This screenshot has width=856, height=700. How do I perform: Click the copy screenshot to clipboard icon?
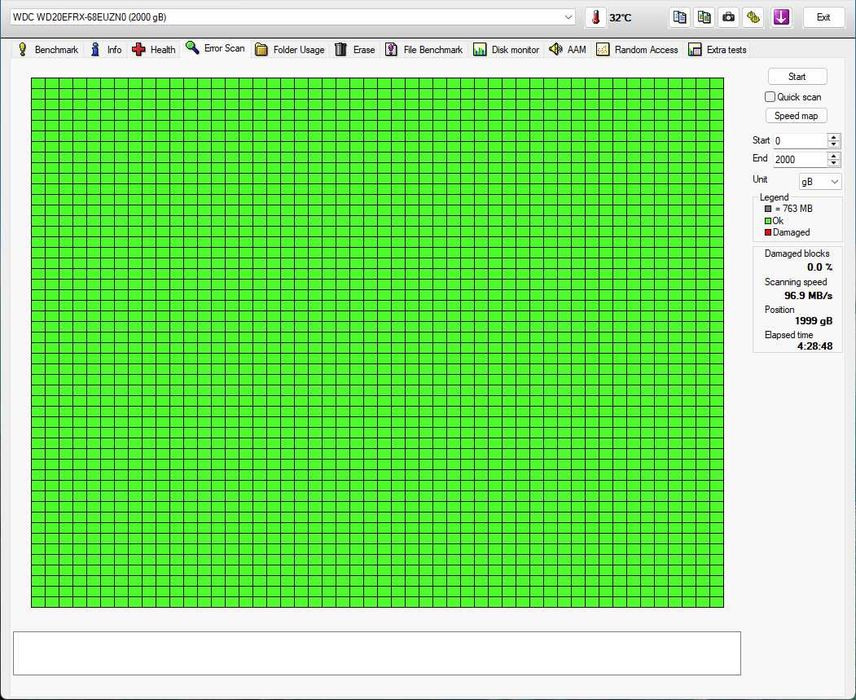coord(704,17)
